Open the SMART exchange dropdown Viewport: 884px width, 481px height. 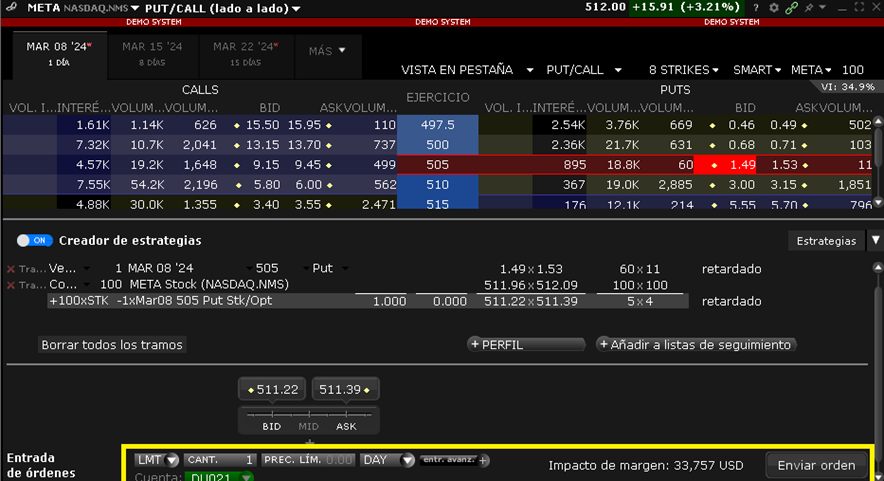(757, 70)
